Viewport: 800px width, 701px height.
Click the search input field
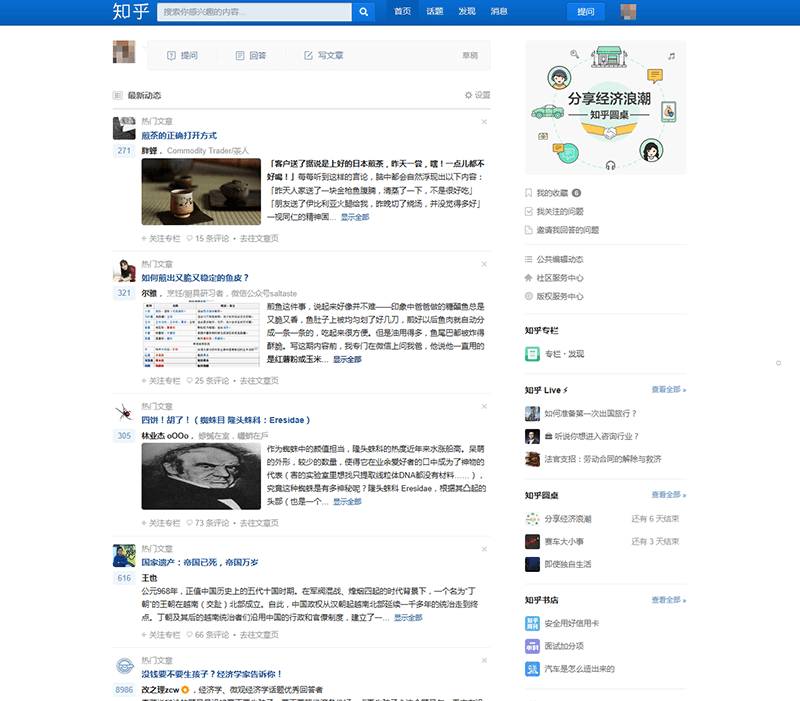255,12
